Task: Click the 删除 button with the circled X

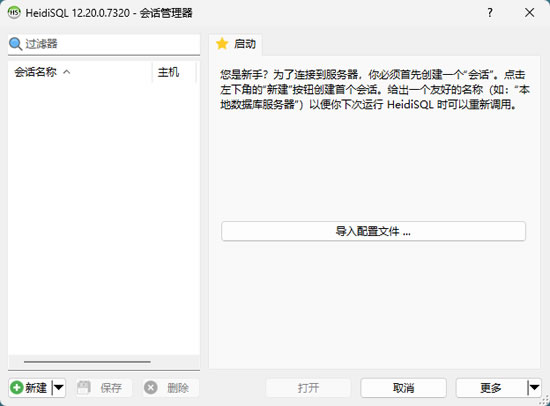Action: tap(171, 388)
